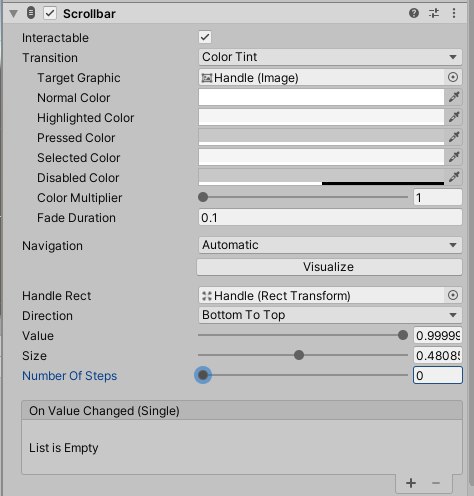Click the Visualize button

[329, 267]
